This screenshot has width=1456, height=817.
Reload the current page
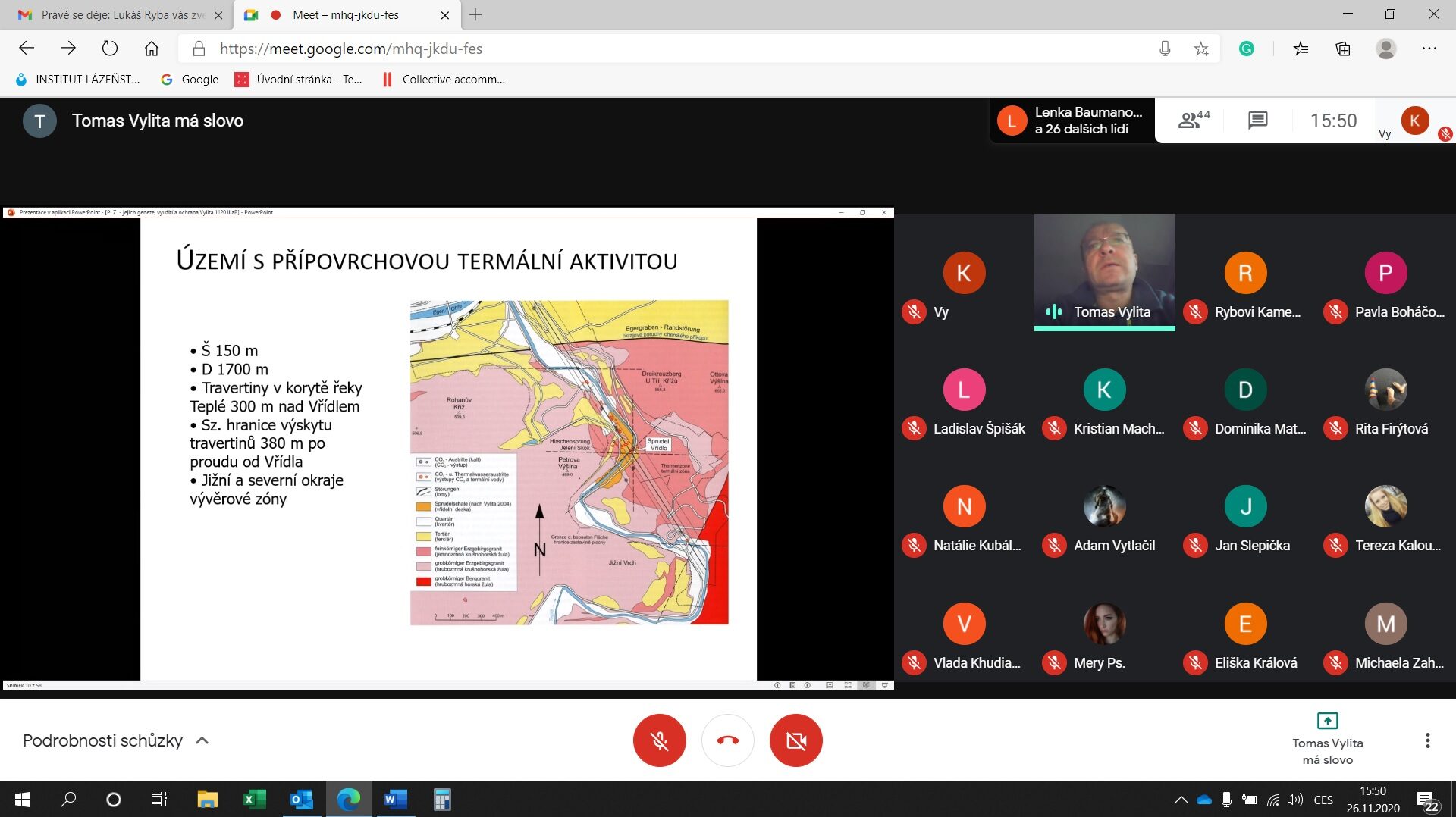(110, 49)
